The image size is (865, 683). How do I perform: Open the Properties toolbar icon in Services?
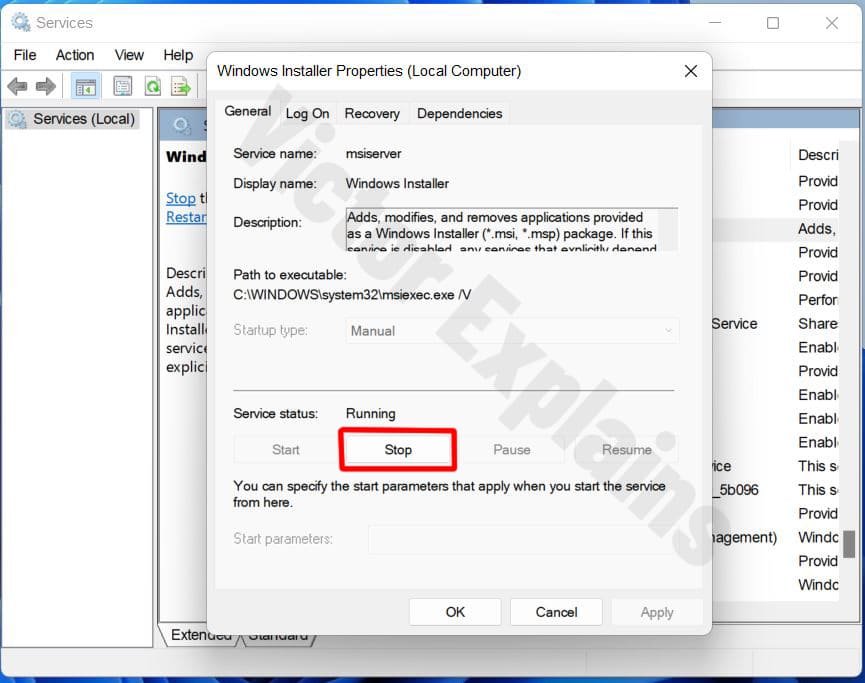tap(122, 87)
